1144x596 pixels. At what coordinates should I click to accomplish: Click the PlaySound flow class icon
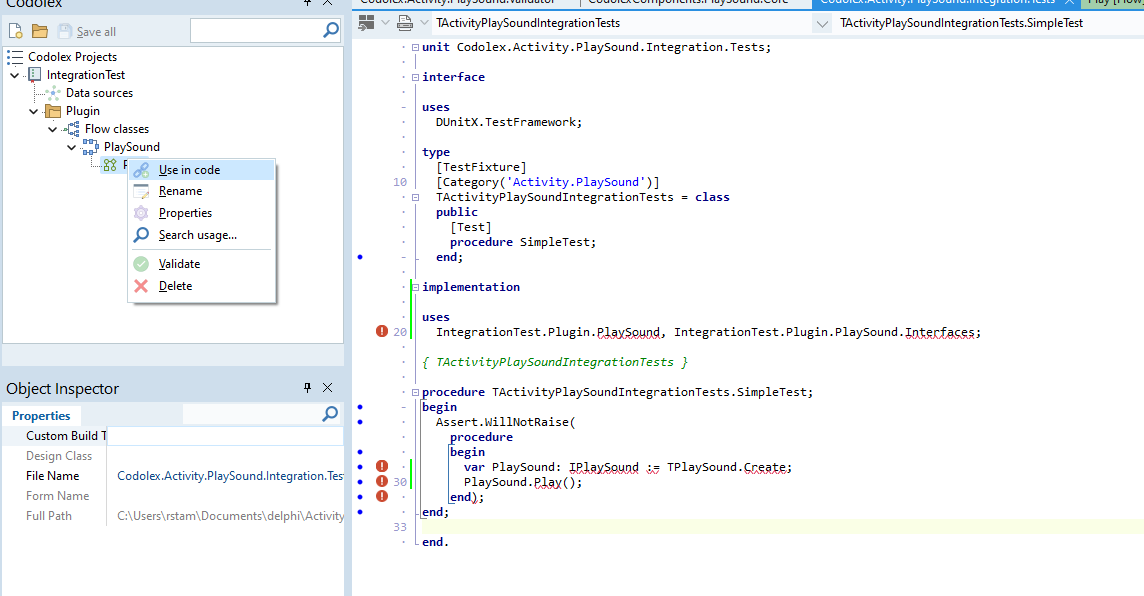90,147
